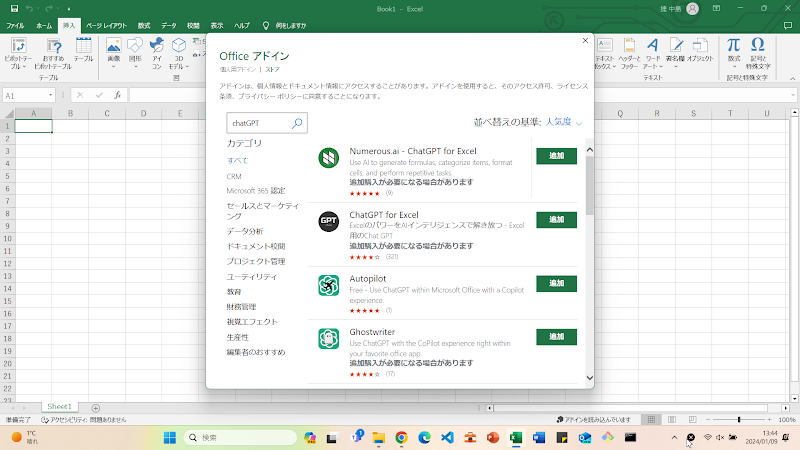800x450 pixels.
Task: Open the File (ファイル) tab
Action: pyautogui.click(x=15, y=26)
